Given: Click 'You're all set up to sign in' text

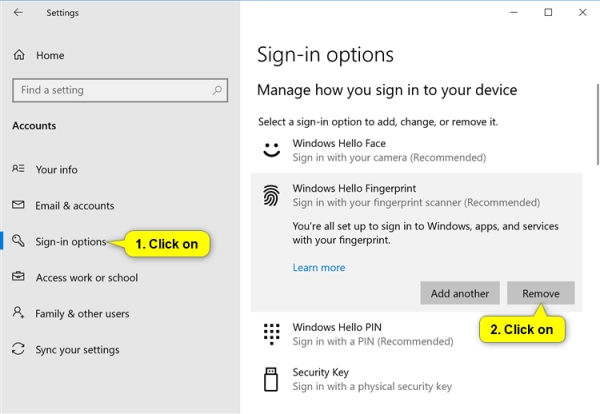Looking at the screenshot, I should [x=426, y=233].
